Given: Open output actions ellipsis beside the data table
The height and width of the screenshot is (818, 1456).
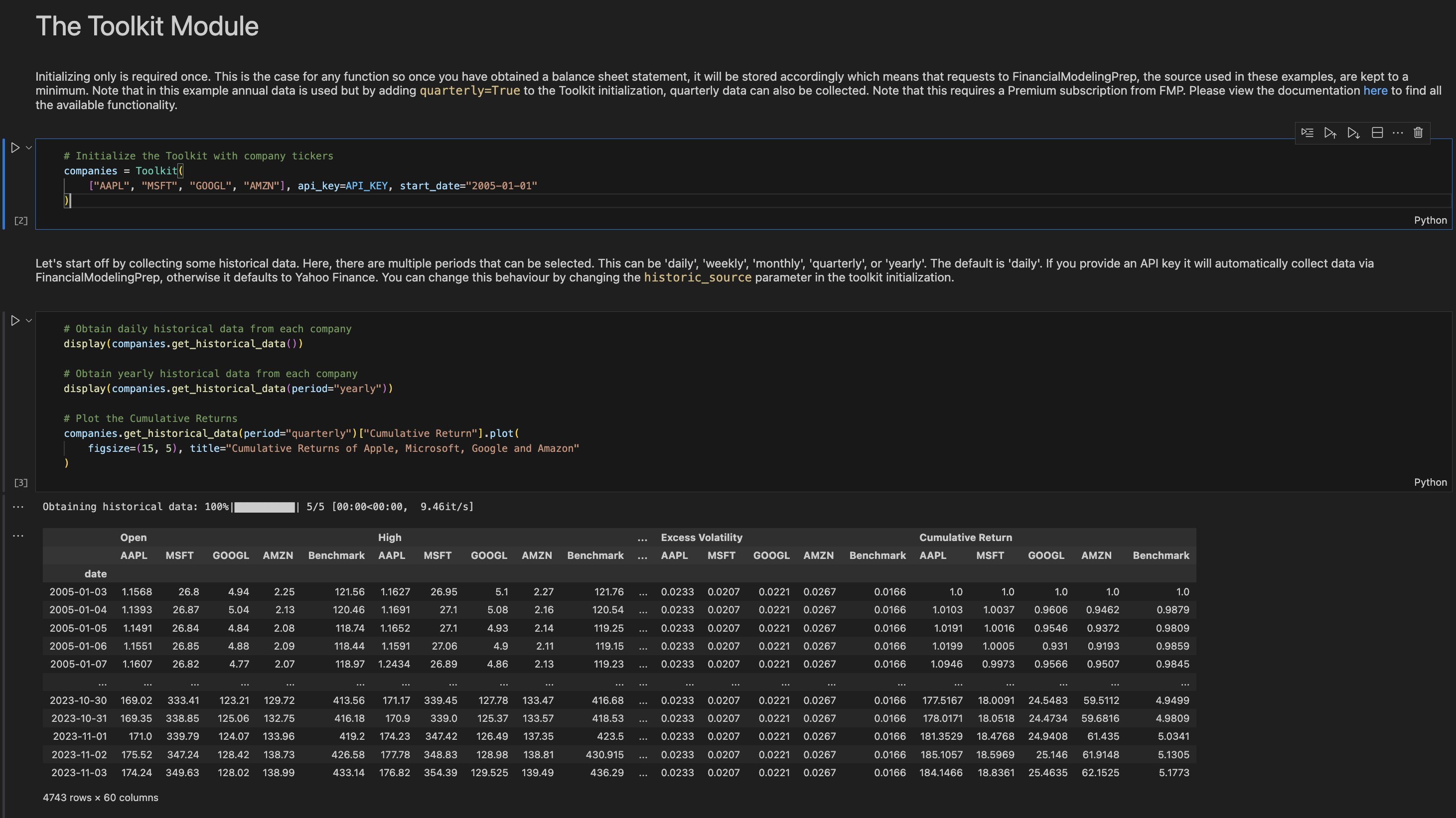Looking at the screenshot, I should [18, 536].
